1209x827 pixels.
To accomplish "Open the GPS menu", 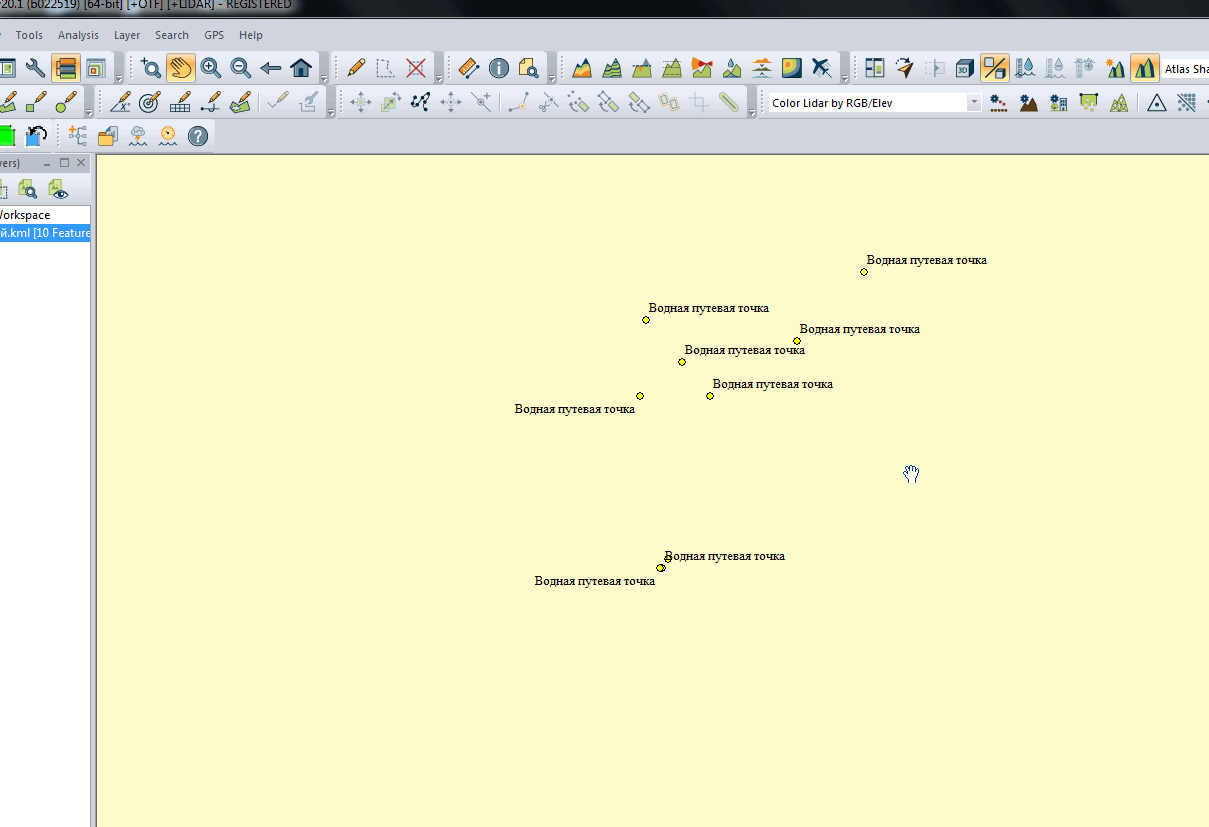I will [x=214, y=35].
